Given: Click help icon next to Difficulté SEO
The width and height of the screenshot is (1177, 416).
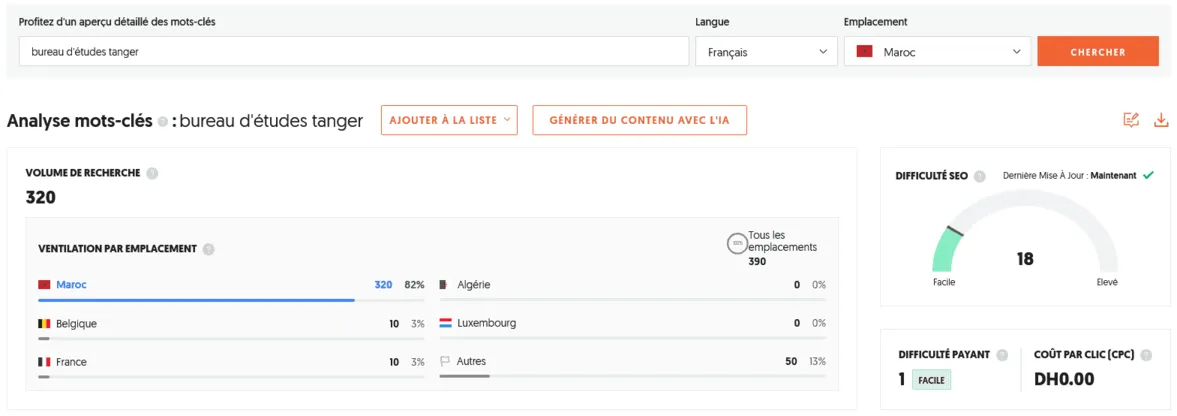Looking at the screenshot, I should (980, 176).
